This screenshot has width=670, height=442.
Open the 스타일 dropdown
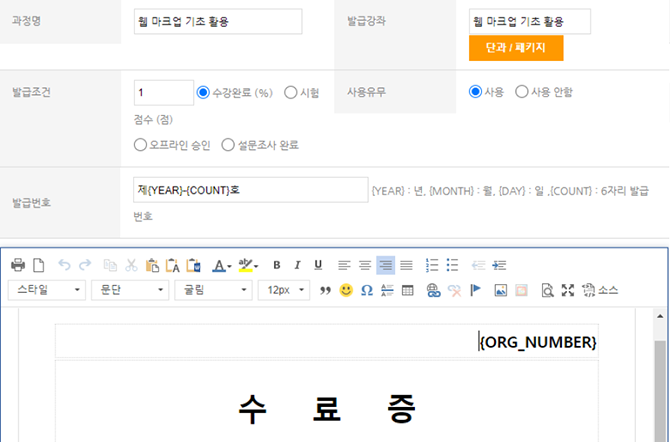[x=46, y=290]
